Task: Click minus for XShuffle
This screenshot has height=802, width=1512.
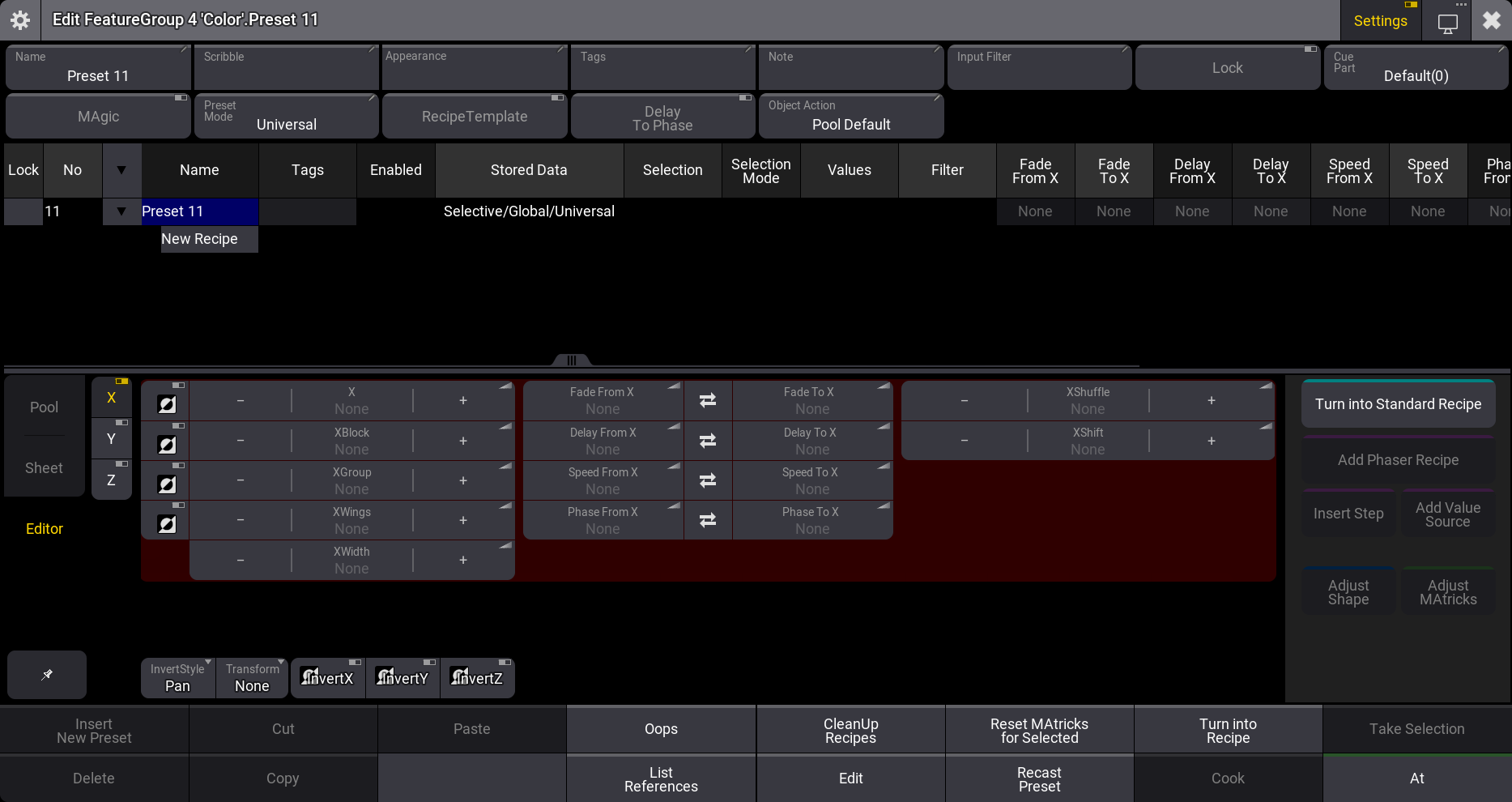Action: [965, 400]
